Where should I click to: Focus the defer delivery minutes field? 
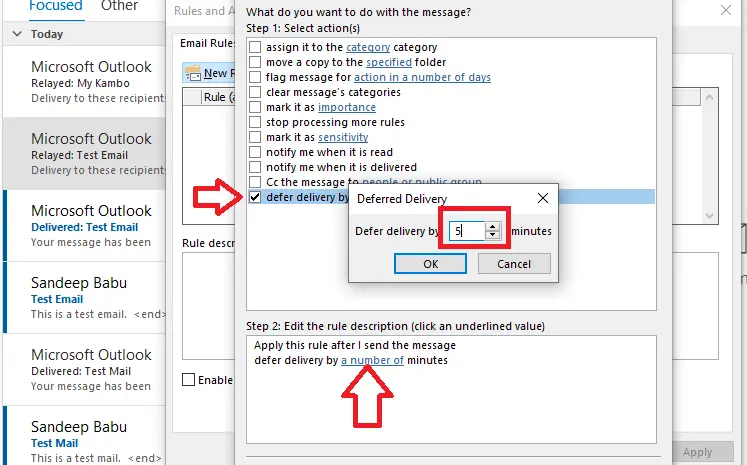467,231
